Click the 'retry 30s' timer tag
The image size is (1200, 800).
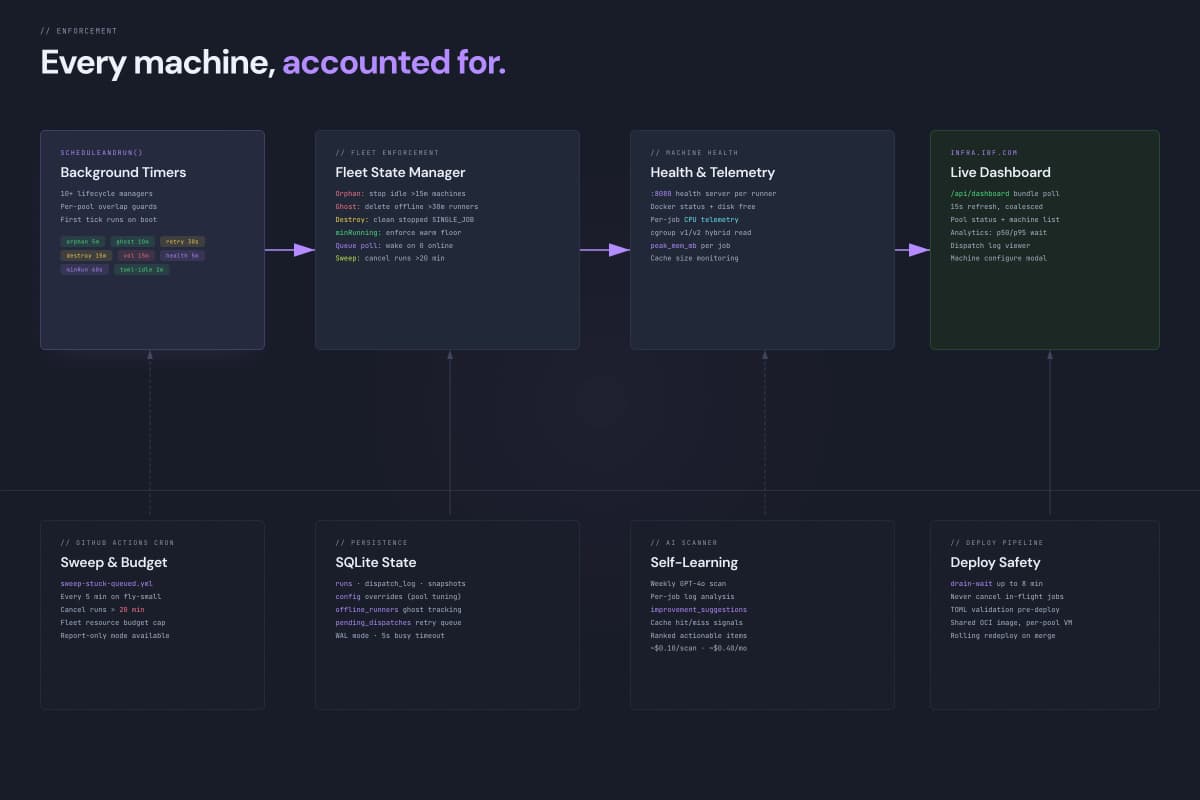182,241
